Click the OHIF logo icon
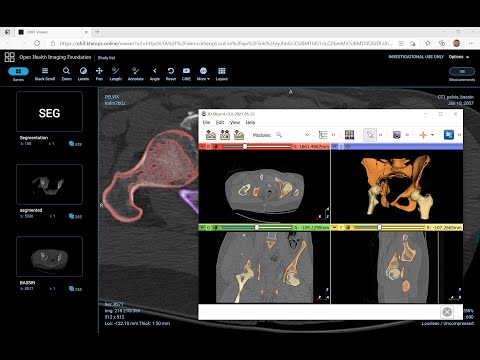 coord(10,57)
